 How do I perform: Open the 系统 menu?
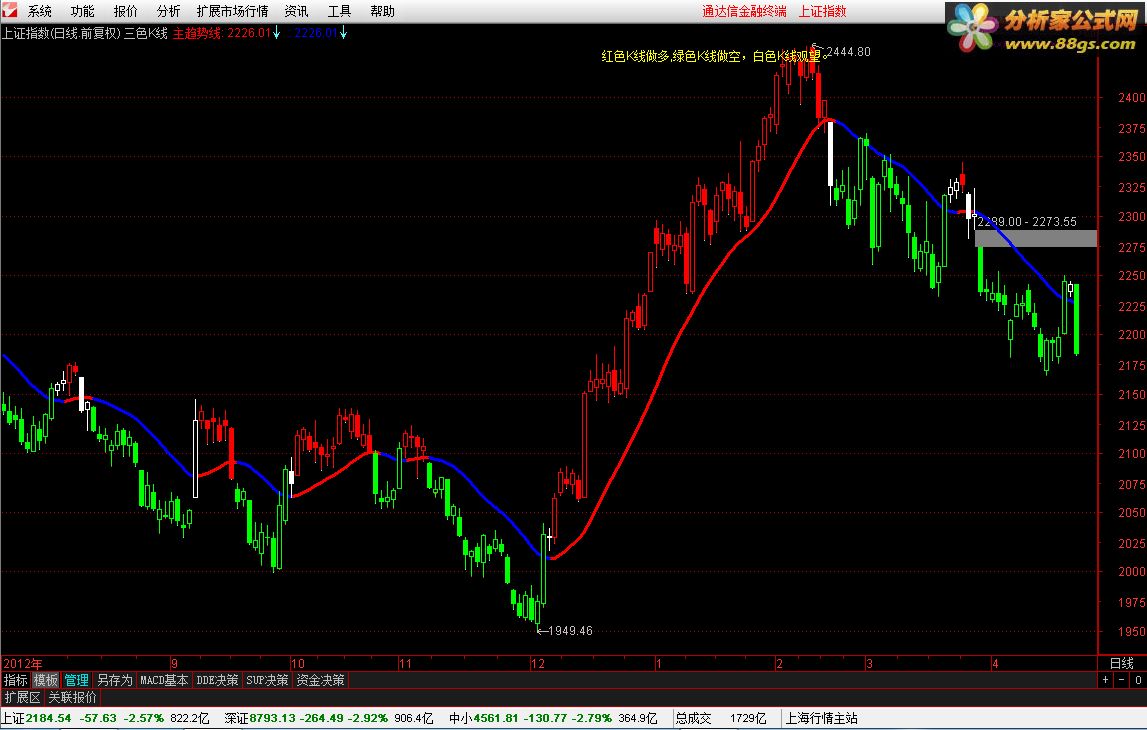tap(40, 12)
